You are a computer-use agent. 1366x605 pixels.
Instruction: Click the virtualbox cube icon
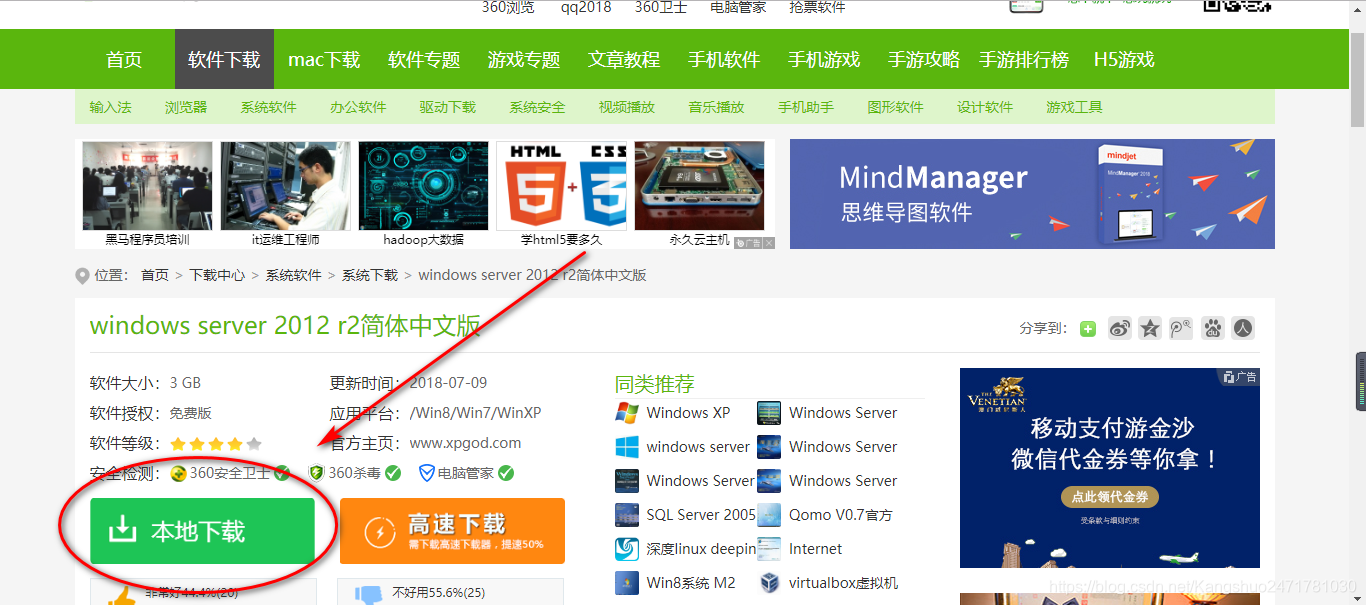(769, 583)
